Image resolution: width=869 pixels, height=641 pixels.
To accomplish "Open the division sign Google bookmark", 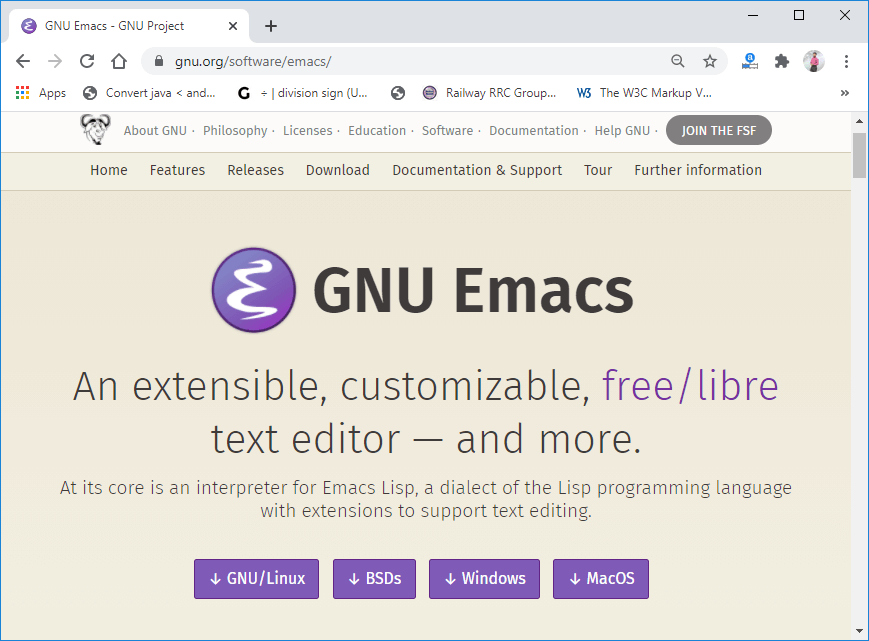I will click(303, 93).
